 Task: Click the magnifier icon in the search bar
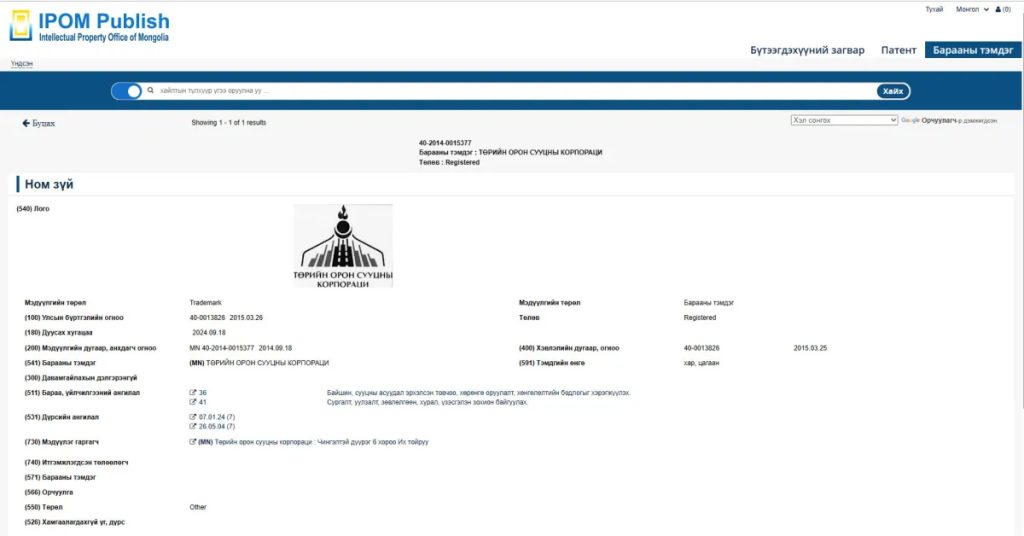pos(151,91)
